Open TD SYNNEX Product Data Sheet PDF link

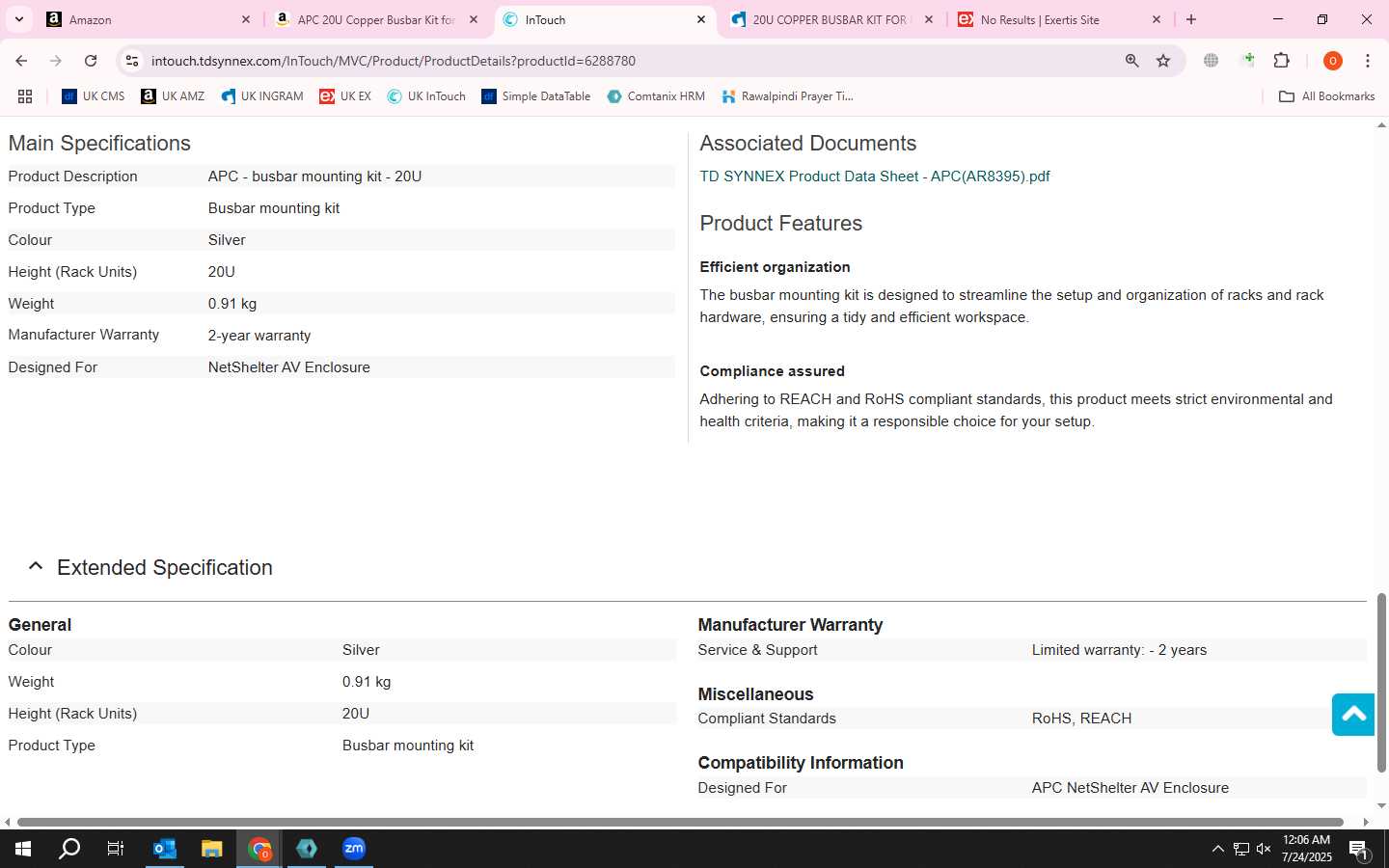(875, 176)
